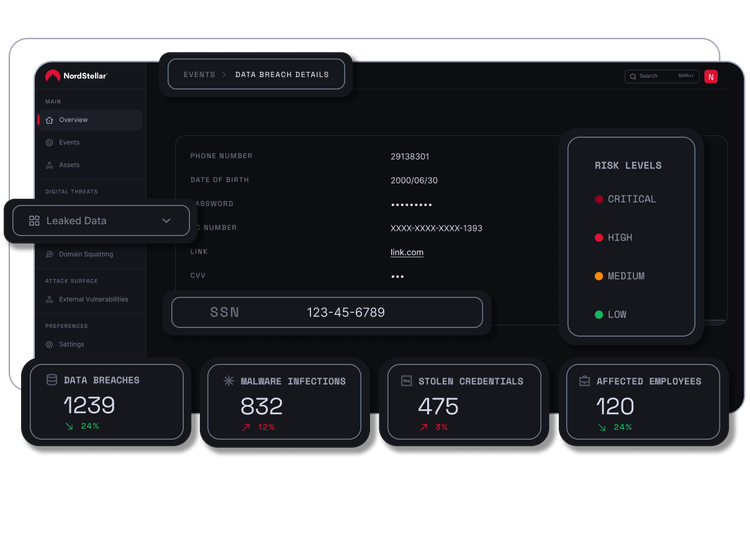Click the NordStellar logo icon

click(x=53, y=75)
